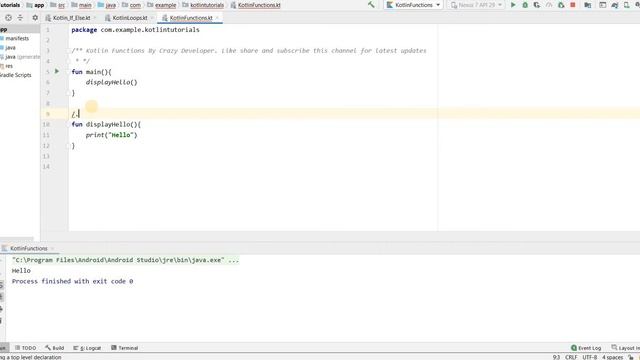Click the collapse all icon in Project panel
The image size is (640, 360).
pyautogui.click(x=20, y=18)
